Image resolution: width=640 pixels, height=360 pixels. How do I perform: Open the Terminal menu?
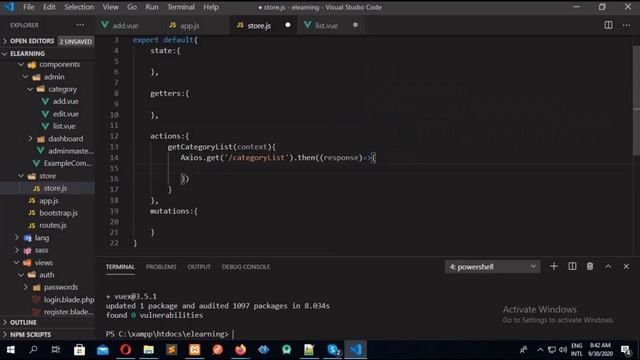pyautogui.click(x=181, y=7)
